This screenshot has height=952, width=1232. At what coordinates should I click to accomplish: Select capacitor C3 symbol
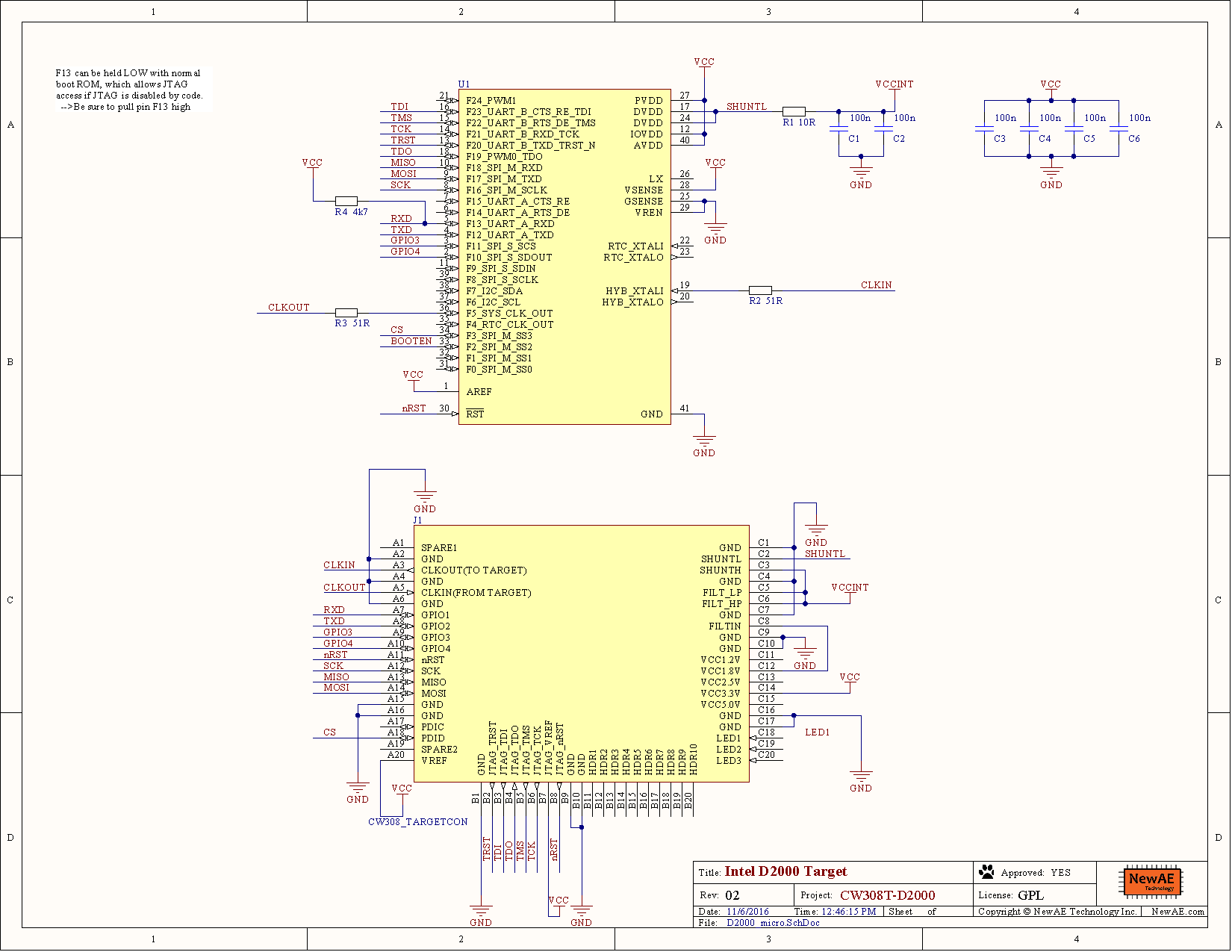[984, 130]
